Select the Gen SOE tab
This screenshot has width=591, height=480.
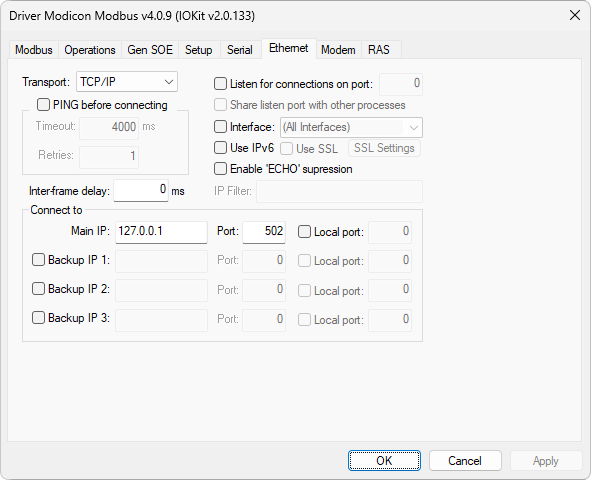(150, 50)
